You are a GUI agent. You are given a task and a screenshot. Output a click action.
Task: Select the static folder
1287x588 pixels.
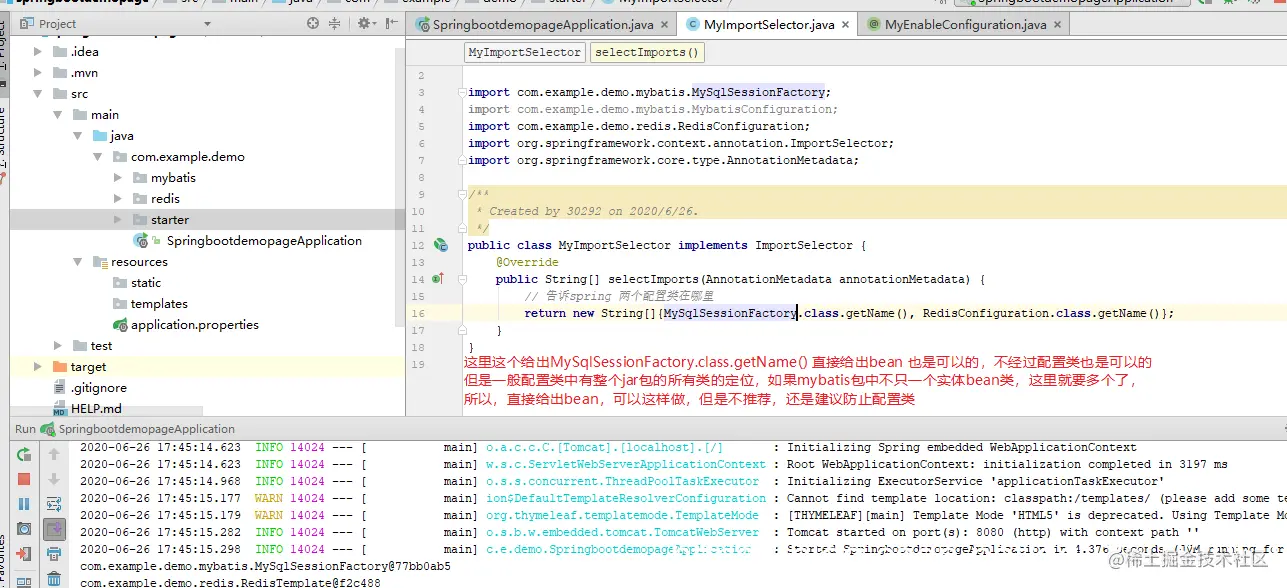click(x=145, y=282)
